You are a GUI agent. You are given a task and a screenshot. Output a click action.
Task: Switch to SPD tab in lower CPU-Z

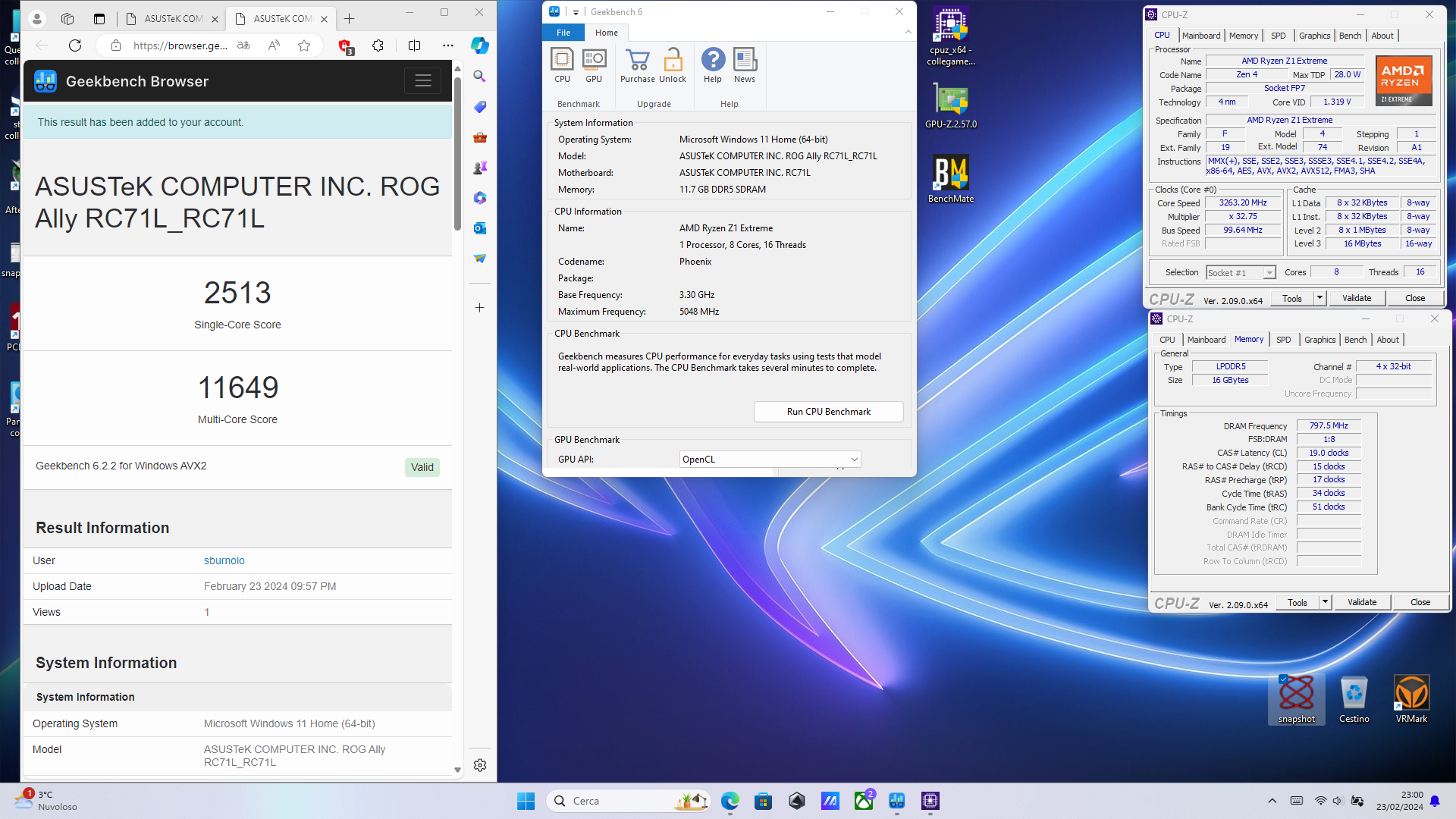pos(1283,340)
